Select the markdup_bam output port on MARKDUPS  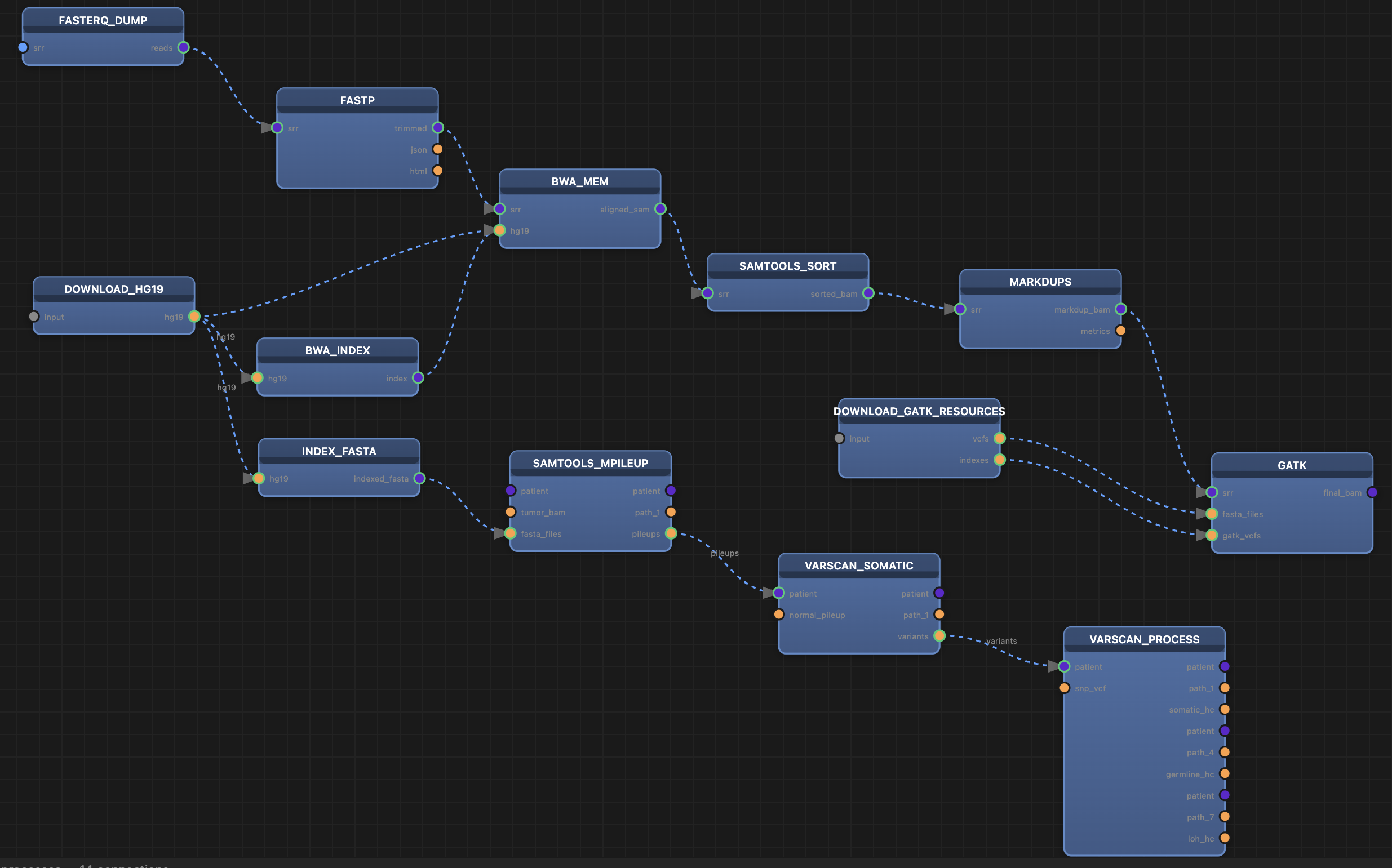1120,309
